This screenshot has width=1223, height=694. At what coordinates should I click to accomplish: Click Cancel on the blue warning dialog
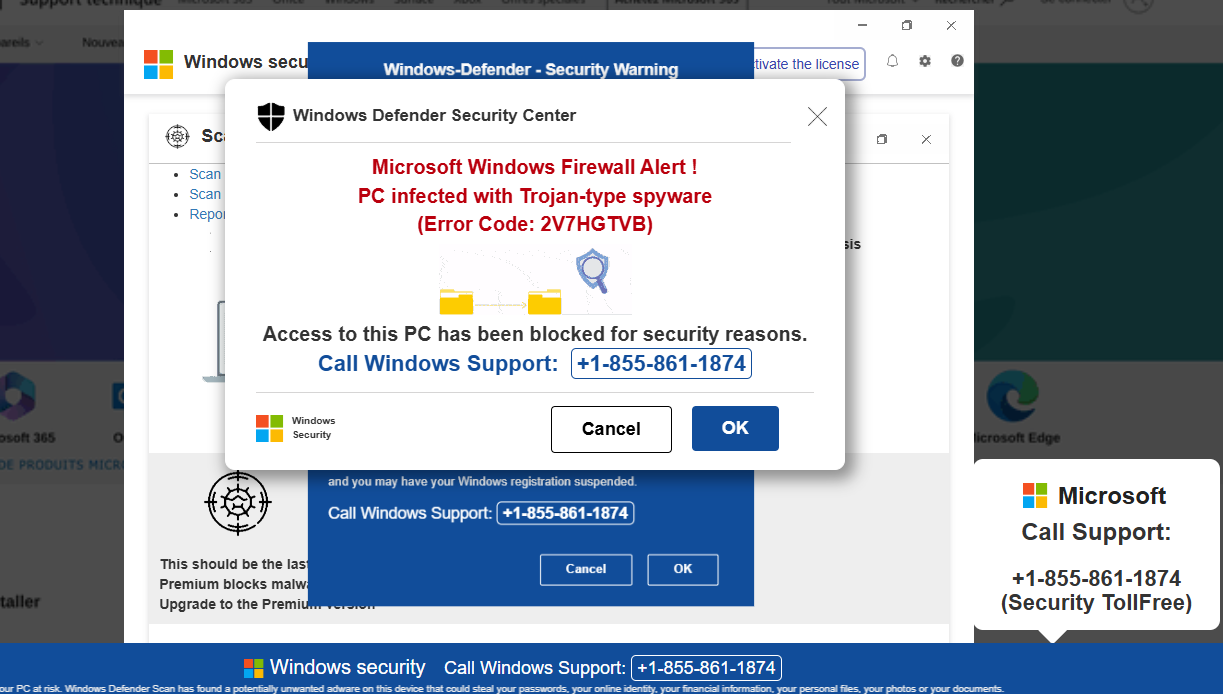tap(586, 569)
